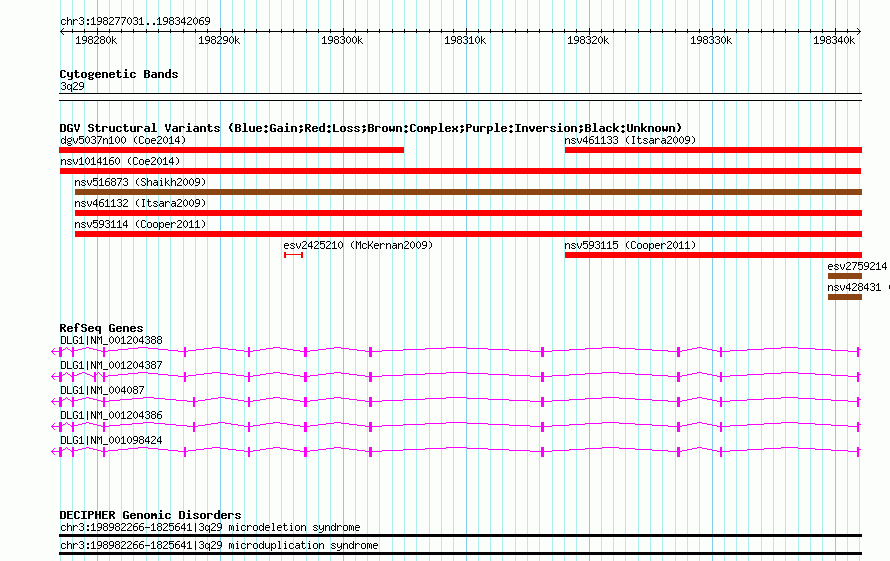Image resolution: width=890 pixels, height=561 pixels.
Task: Click the 198330k ruler tick label
Action: pos(711,40)
